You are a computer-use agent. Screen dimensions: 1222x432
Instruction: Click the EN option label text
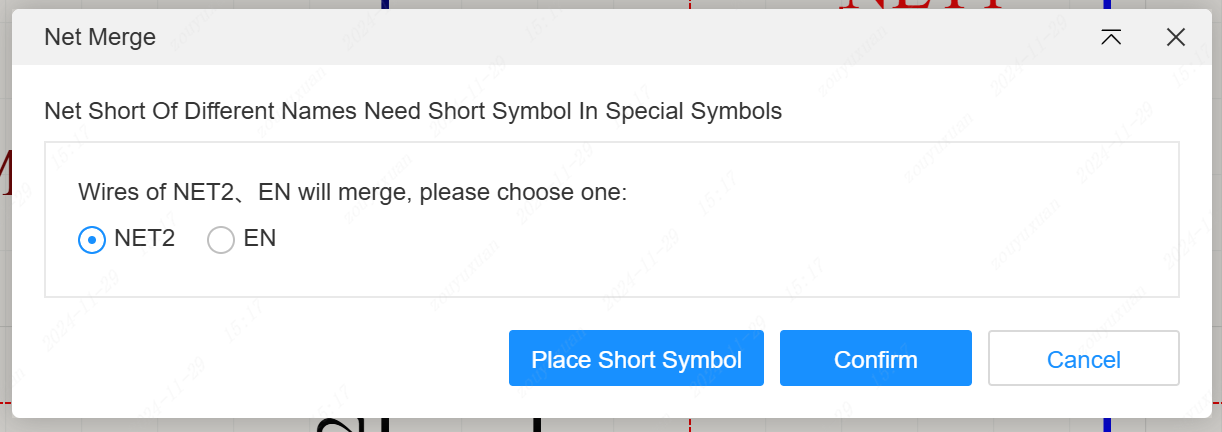click(x=260, y=239)
